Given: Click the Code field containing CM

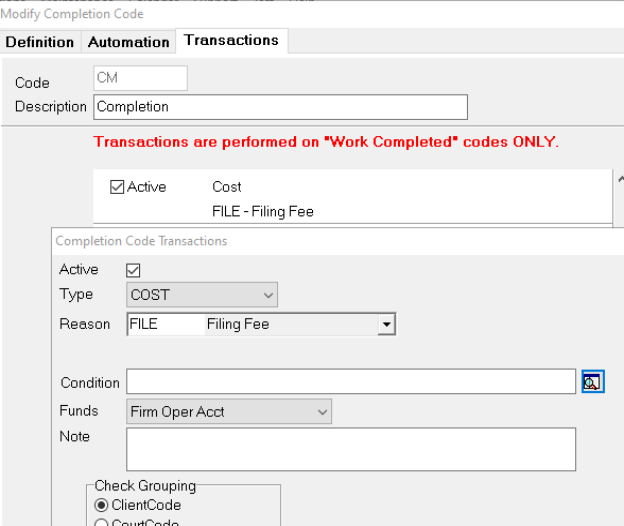Looking at the screenshot, I should 140,79.
